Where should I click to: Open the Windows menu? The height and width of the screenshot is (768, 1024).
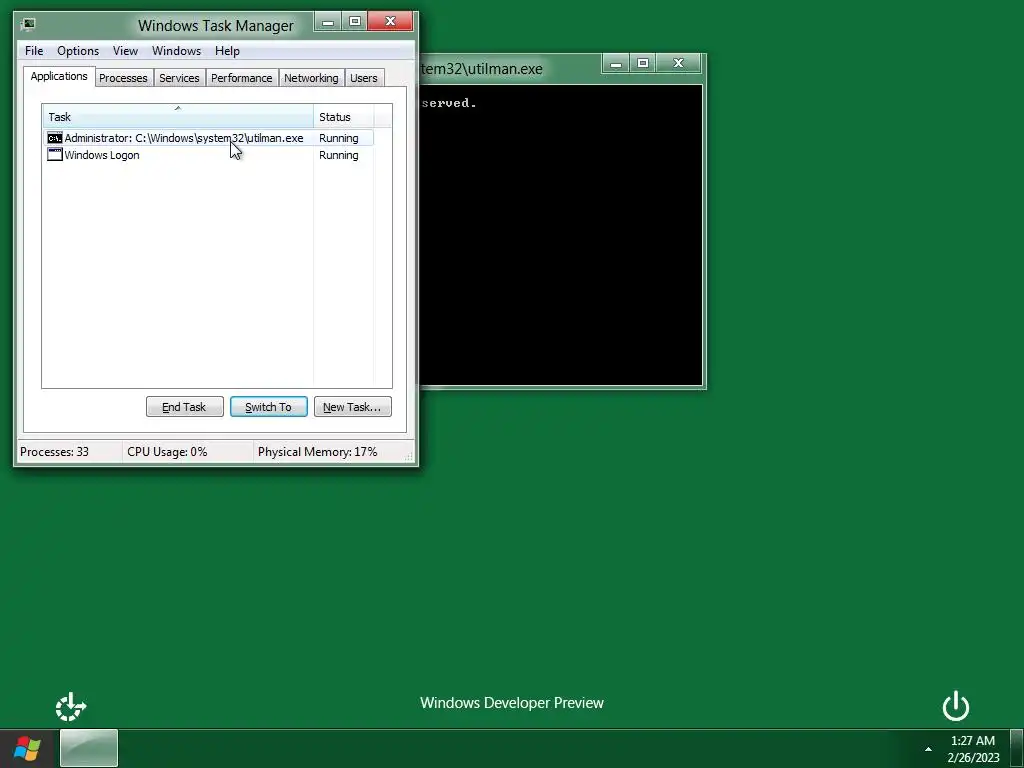pos(176,51)
